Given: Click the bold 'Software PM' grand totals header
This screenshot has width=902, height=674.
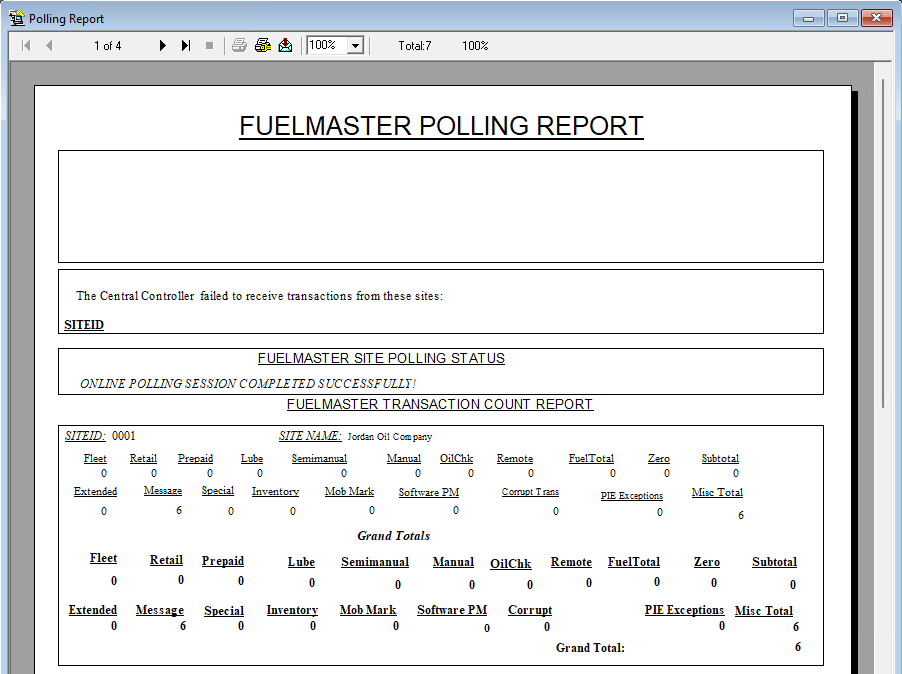Looking at the screenshot, I should [x=452, y=610].
